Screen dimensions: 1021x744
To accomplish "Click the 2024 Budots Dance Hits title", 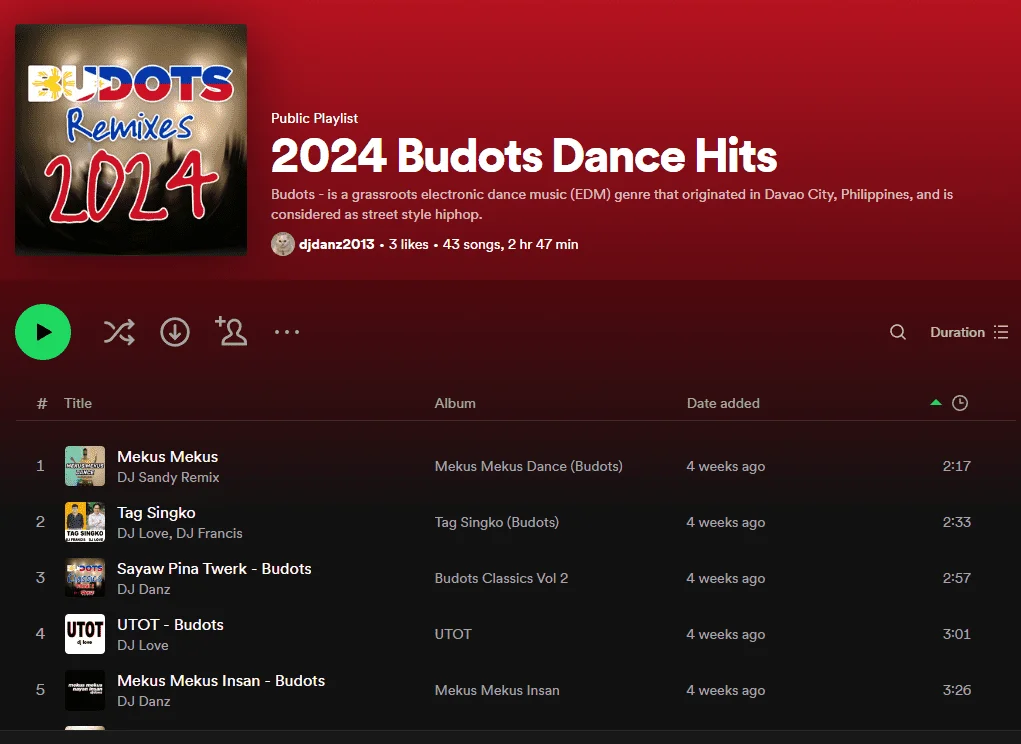I will point(524,156).
